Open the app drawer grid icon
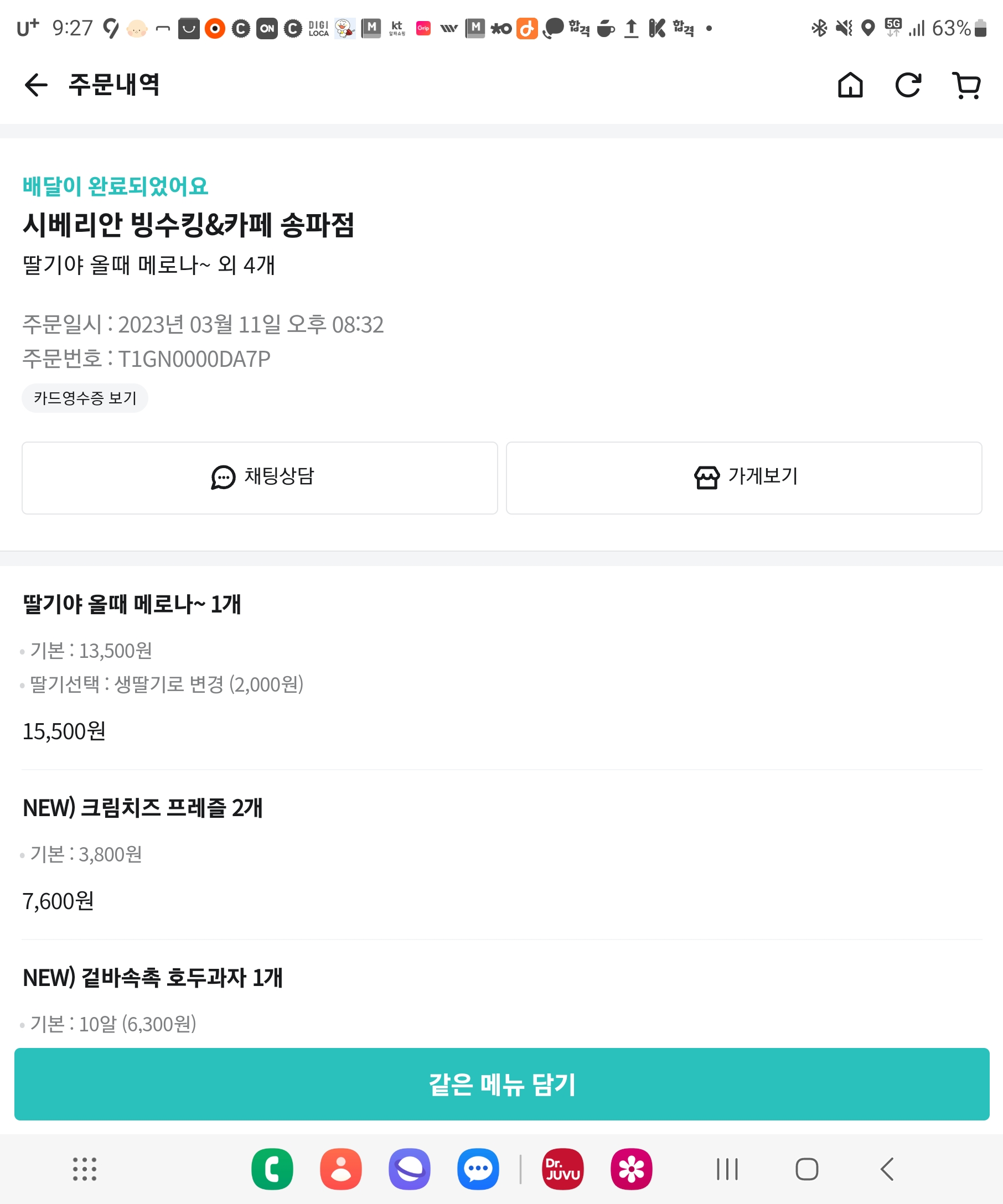The image size is (1003, 1204). pyautogui.click(x=84, y=1169)
